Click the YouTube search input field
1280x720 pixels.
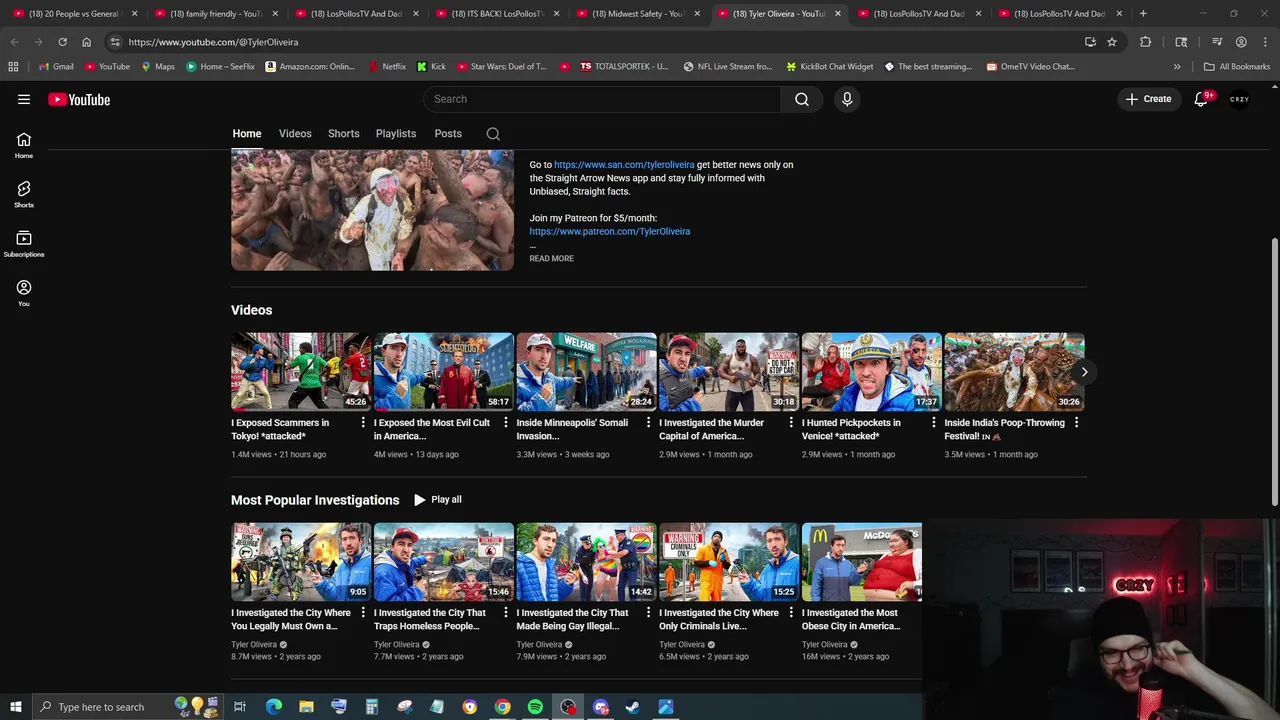coord(602,99)
